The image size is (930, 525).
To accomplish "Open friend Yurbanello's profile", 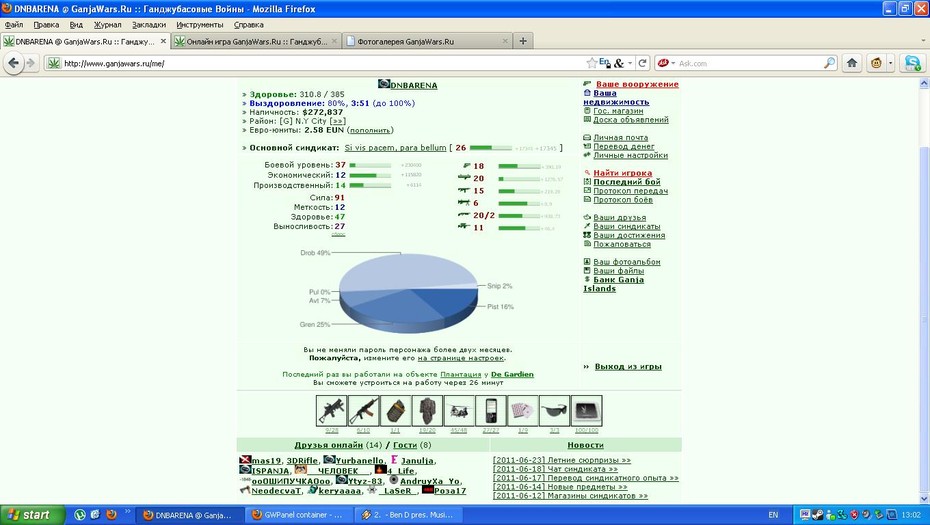I will coord(359,460).
